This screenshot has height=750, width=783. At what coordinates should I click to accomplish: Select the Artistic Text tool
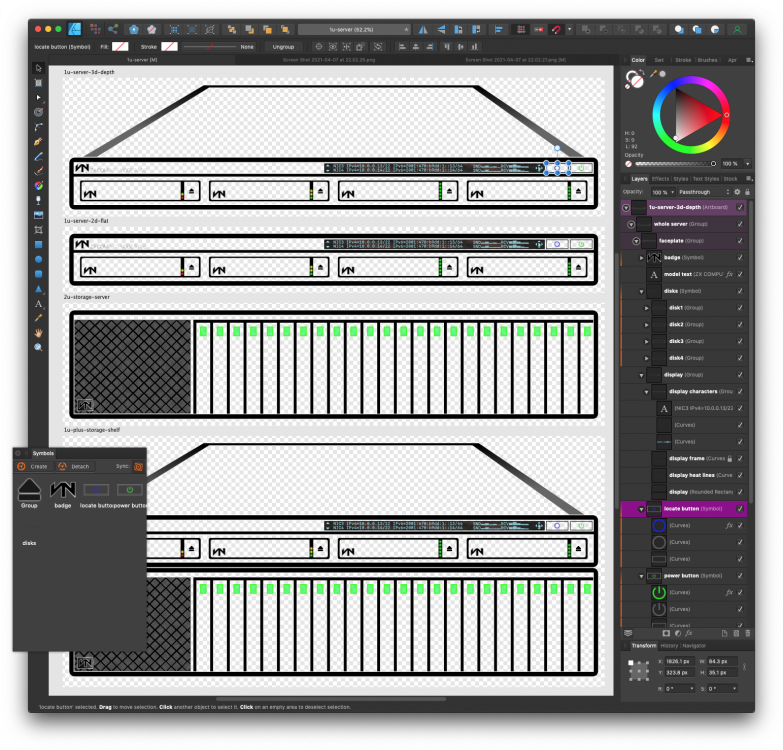38,304
